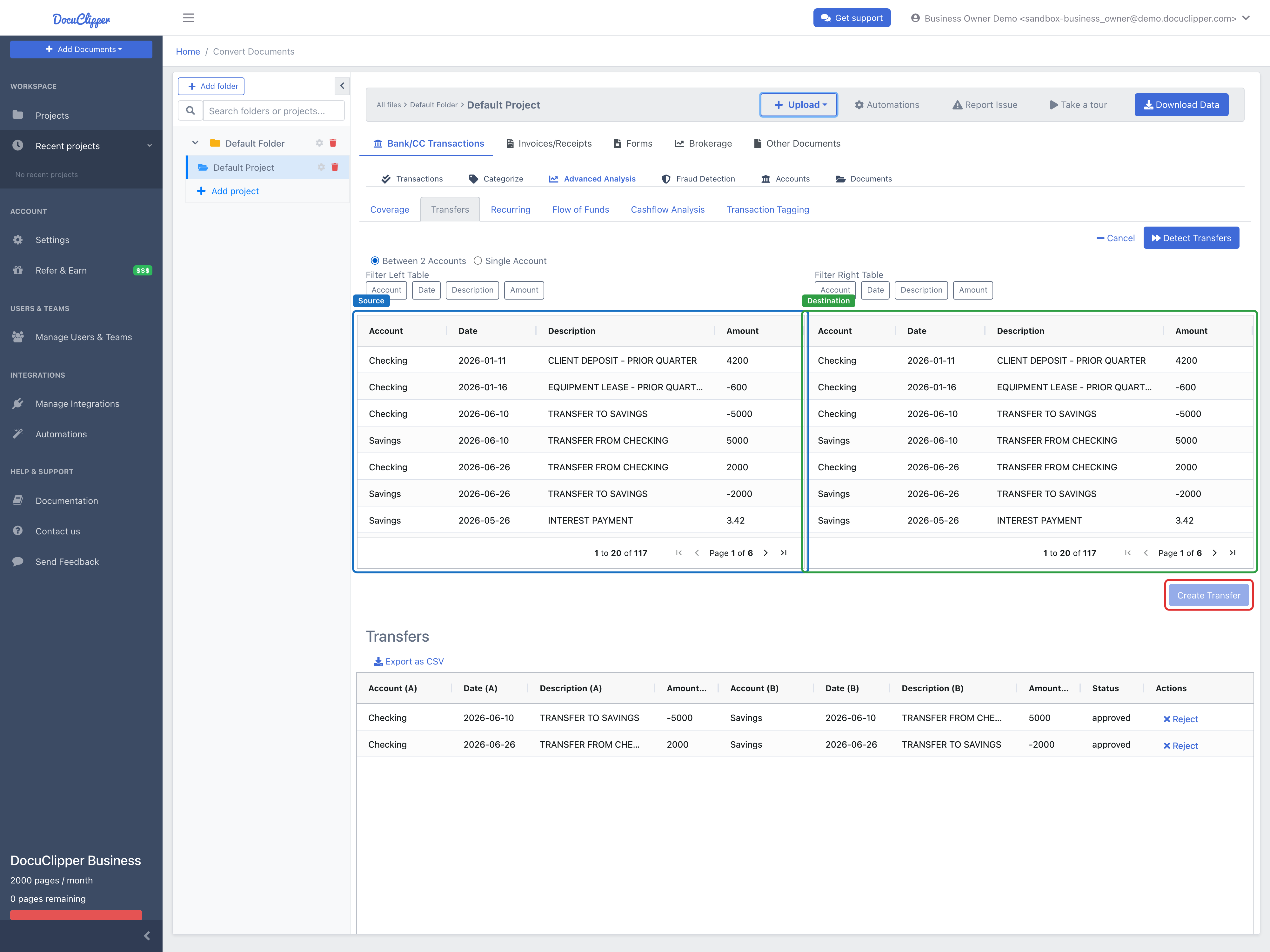Click the folder search magnifier icon
1270x952 pixels.
tap(190, 111)
